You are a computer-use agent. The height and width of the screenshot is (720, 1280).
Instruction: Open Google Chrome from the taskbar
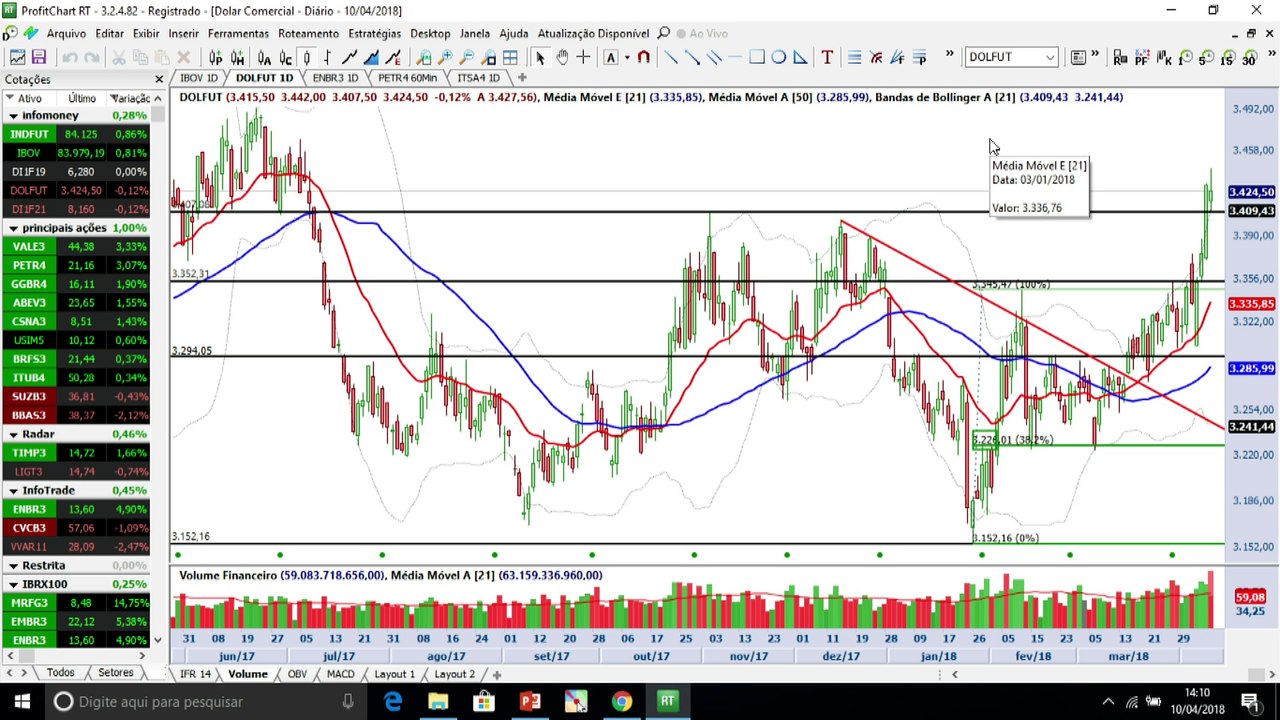(622, 702)
